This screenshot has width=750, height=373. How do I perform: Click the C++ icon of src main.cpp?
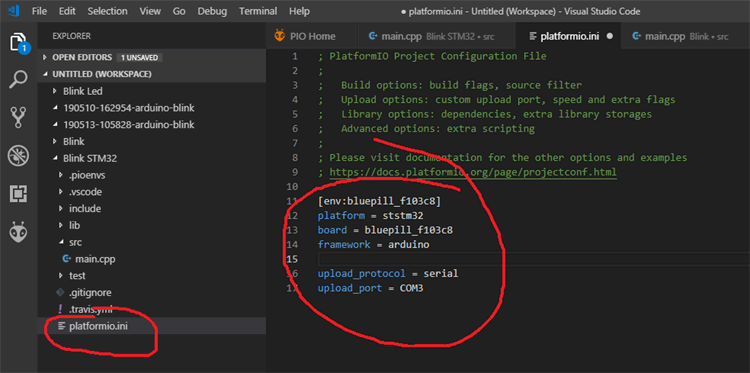click(67, 259)
